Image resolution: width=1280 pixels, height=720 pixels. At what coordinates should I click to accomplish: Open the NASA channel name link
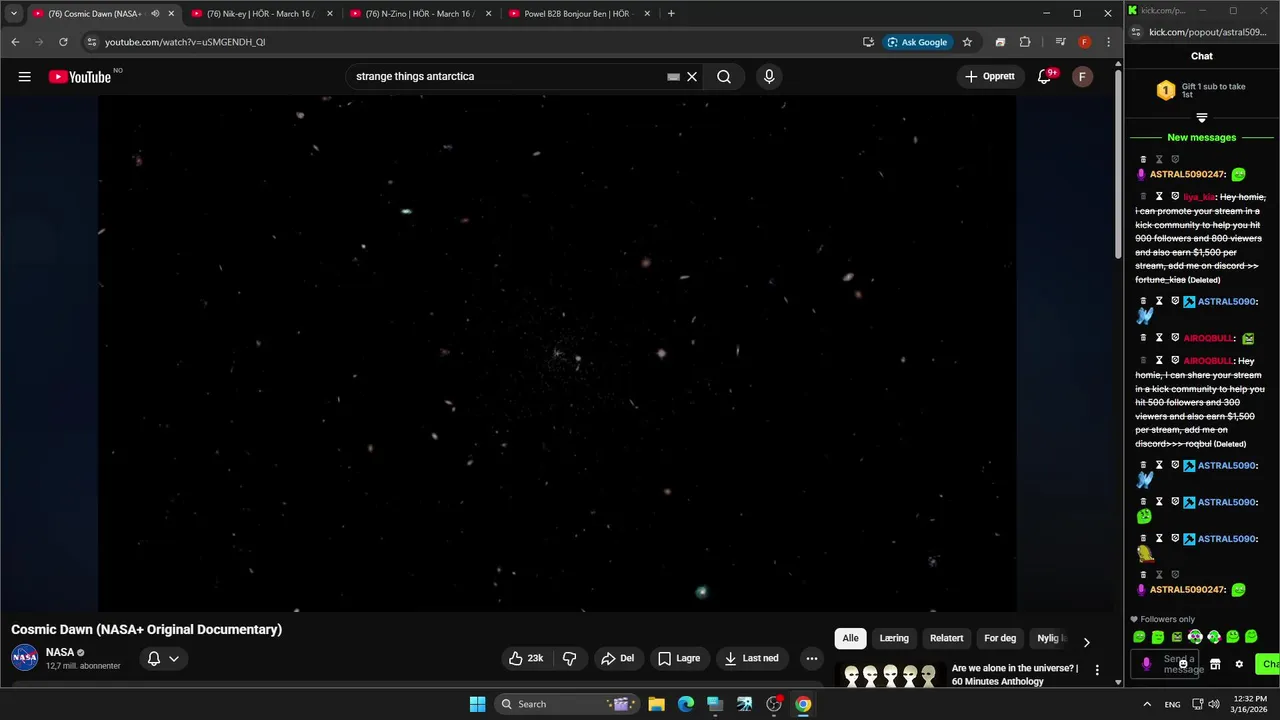coord(60,652)
